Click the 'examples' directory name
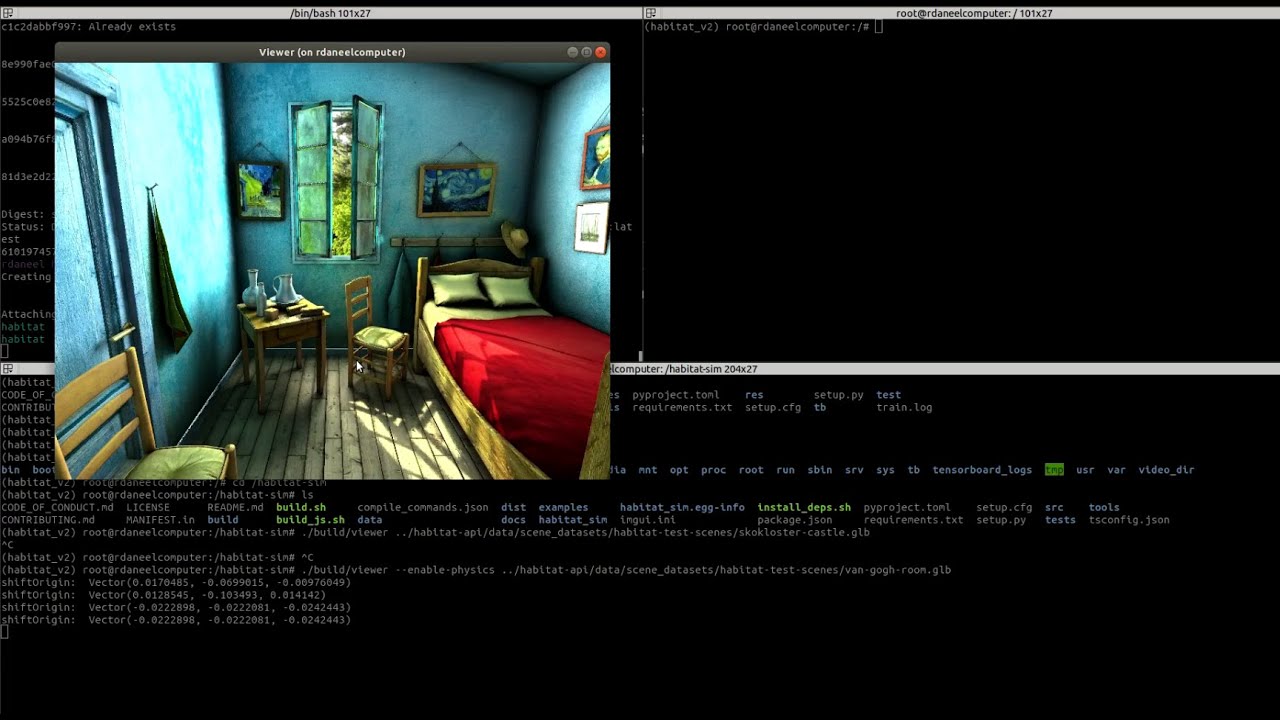The image size is (1280, 720). (563, 508)
